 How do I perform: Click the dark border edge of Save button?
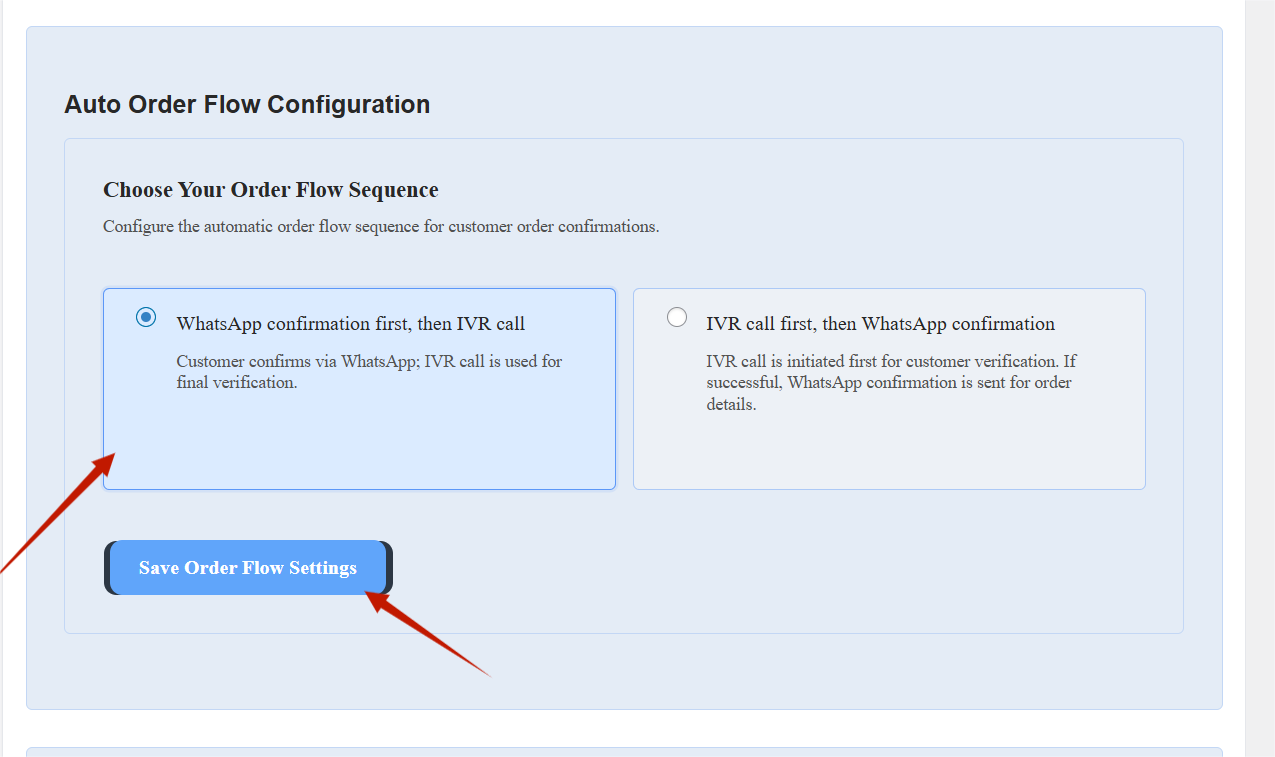coord(388,568)
